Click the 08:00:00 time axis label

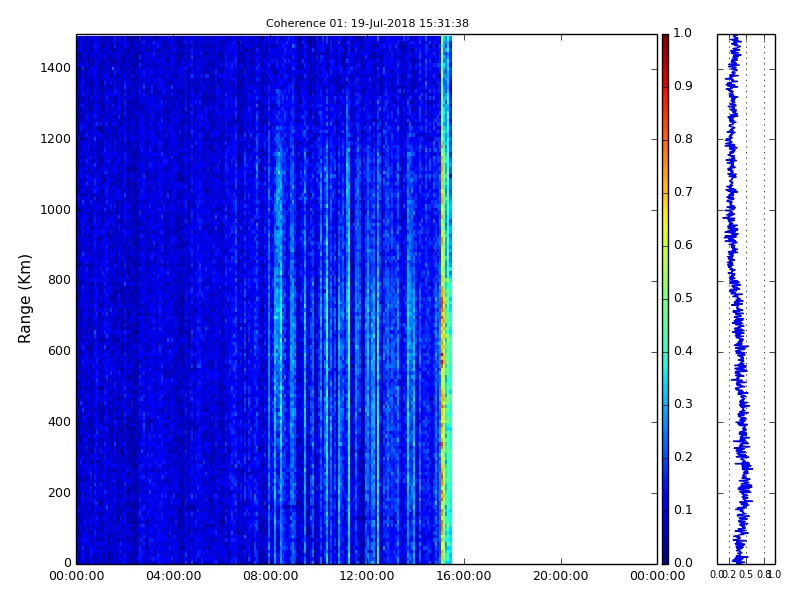(x=270, y=576)
